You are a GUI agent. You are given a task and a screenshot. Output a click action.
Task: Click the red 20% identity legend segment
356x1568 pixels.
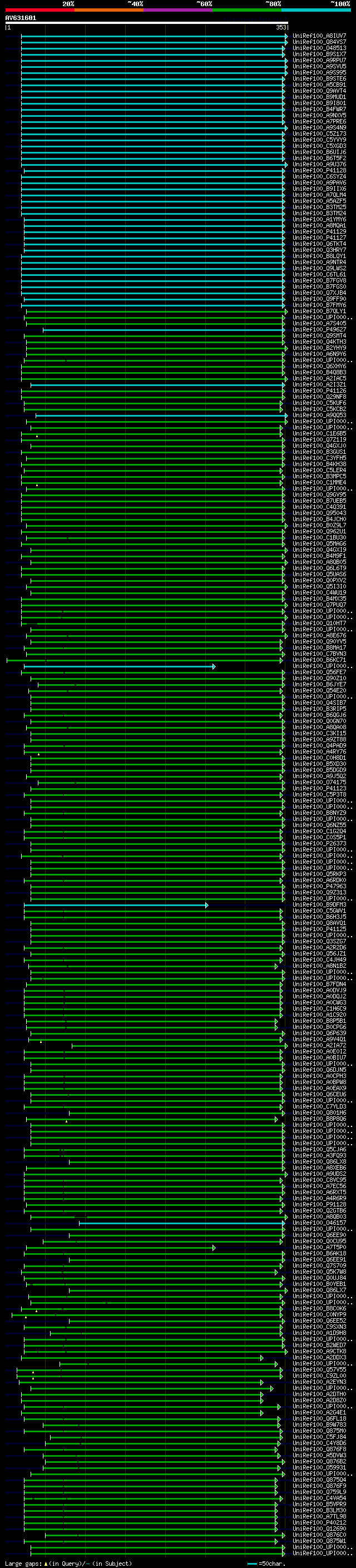click(x=39, y=11)
